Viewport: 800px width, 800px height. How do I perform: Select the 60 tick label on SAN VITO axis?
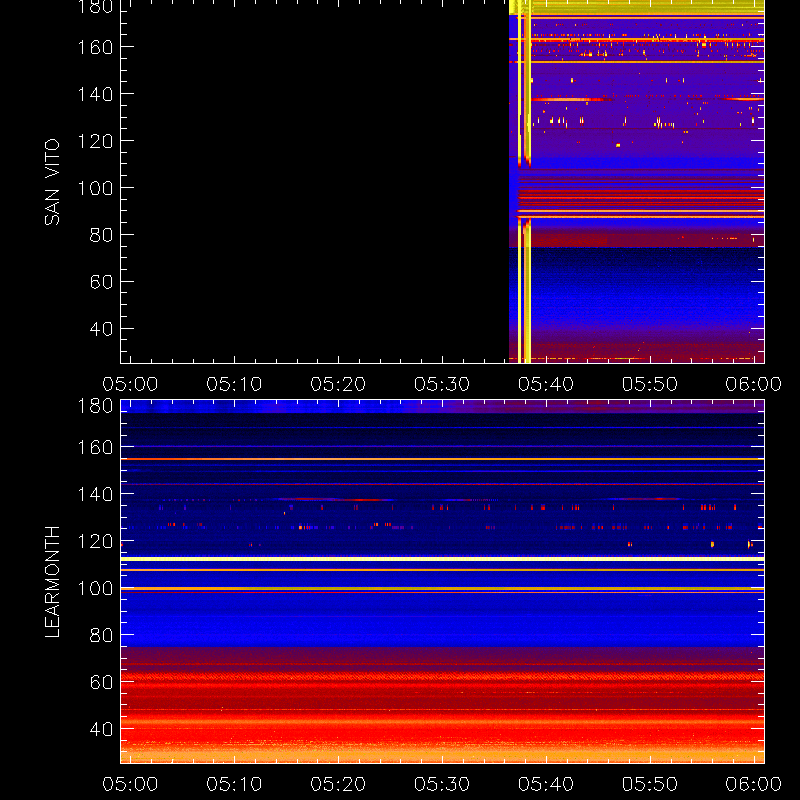102,282
